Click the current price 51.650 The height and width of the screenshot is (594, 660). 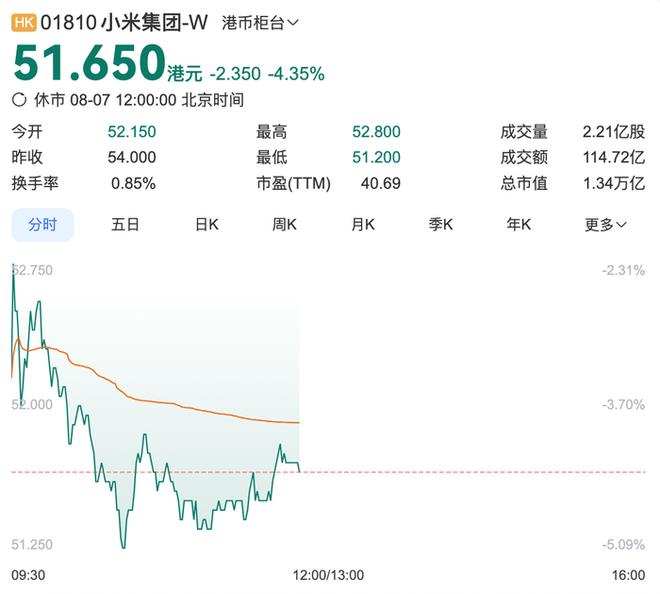(x=87, y=64)
